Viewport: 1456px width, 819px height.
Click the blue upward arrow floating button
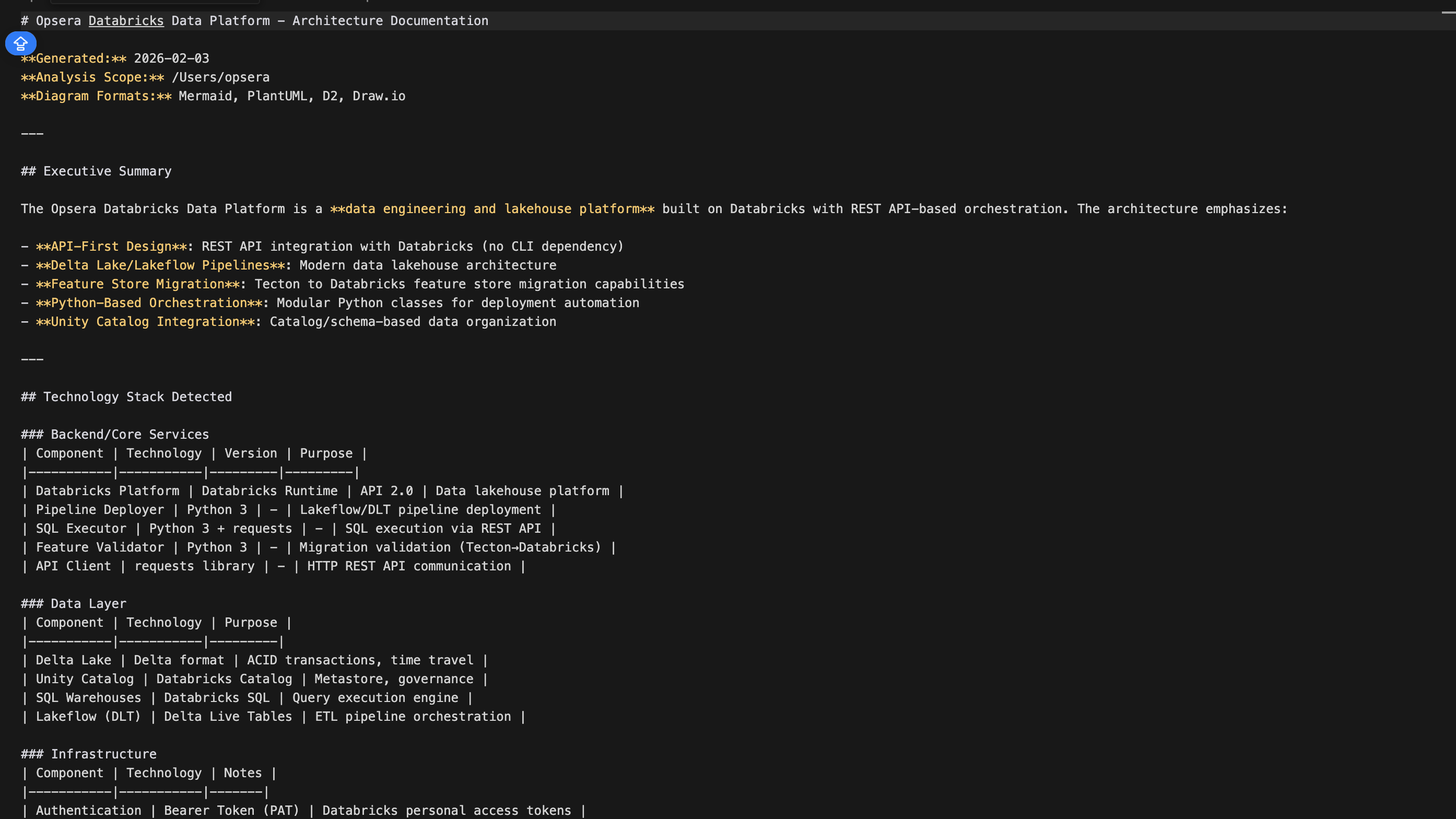click(x=21, y=43)
